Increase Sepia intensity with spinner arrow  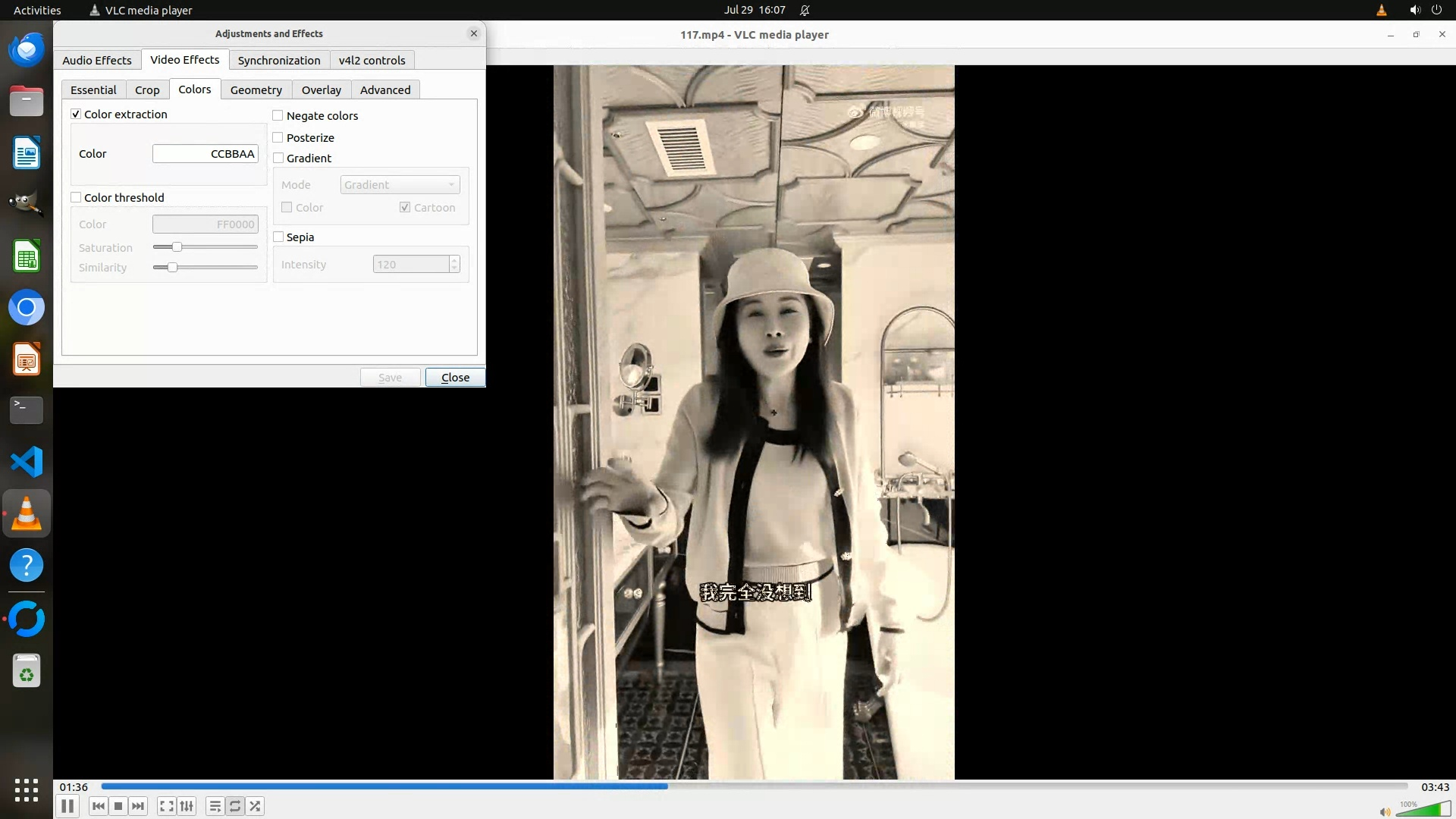point(454,260)
